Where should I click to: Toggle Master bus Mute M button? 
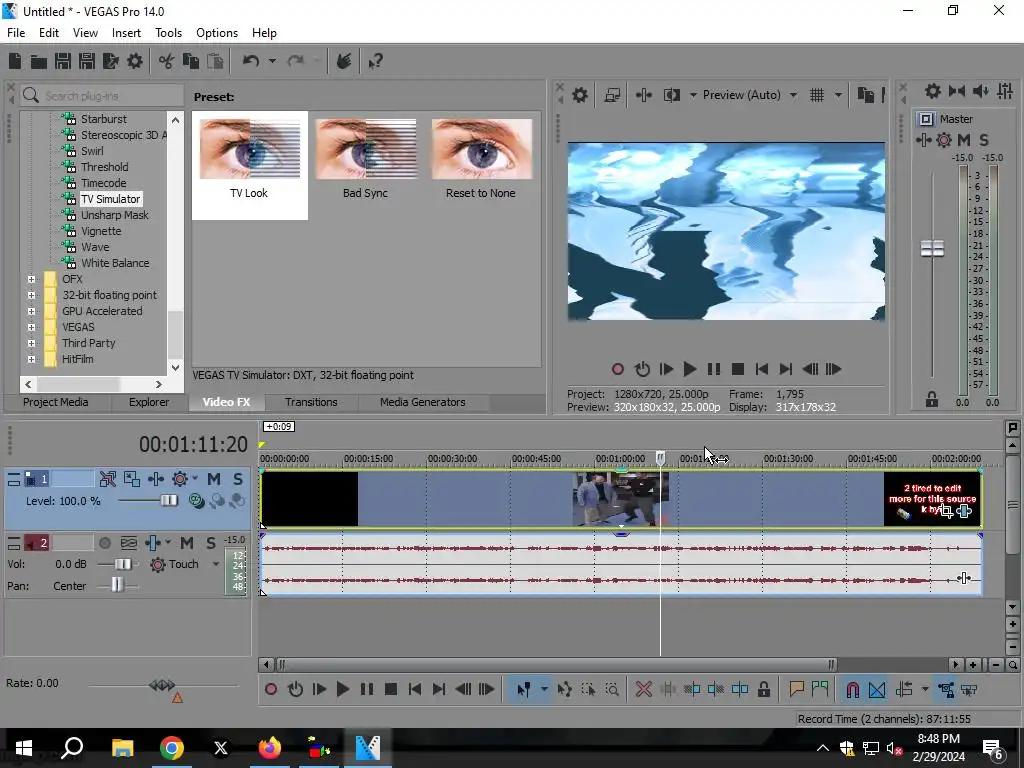click(964, 140)
